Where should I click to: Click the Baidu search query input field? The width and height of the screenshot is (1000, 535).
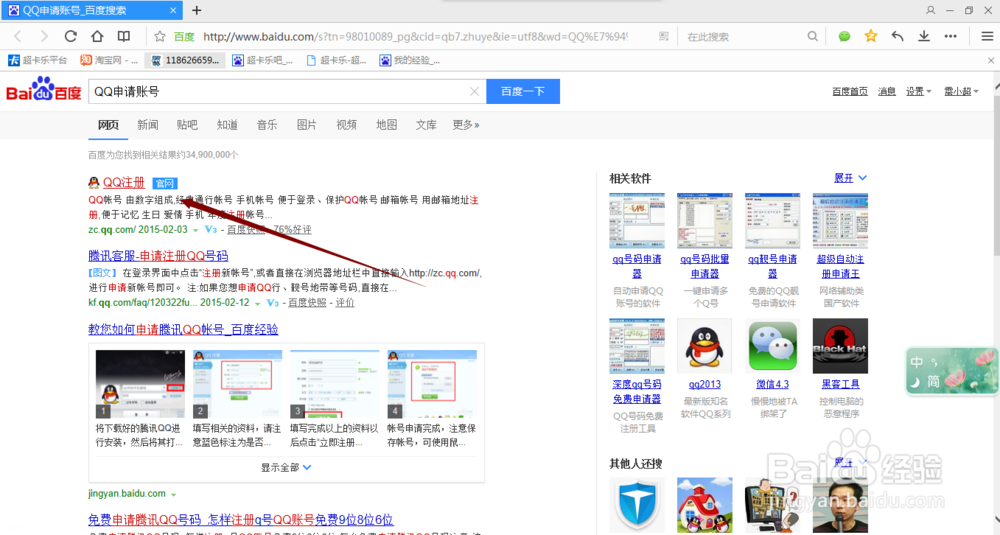coord(278,91)
